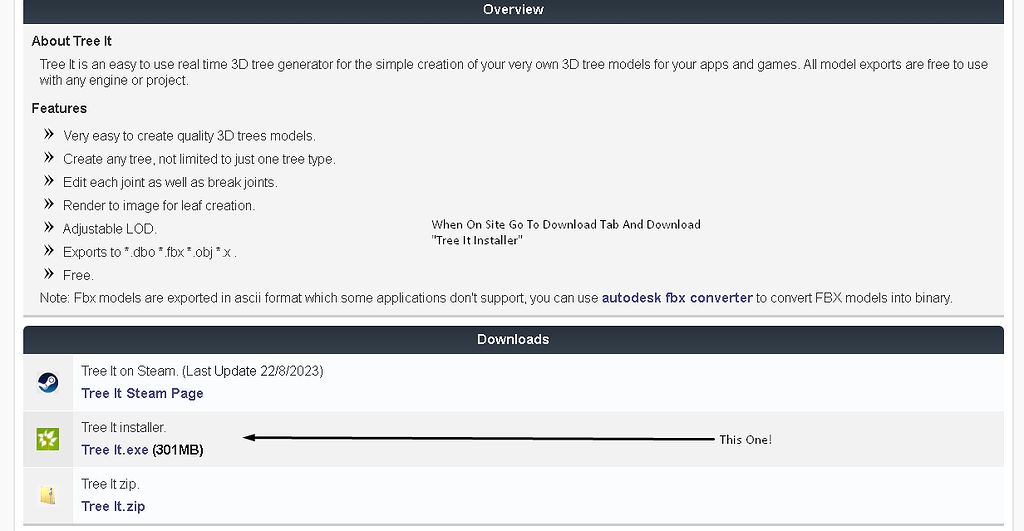
Task: Click the Steam logo icon
Action: click(x=48, y=382)
